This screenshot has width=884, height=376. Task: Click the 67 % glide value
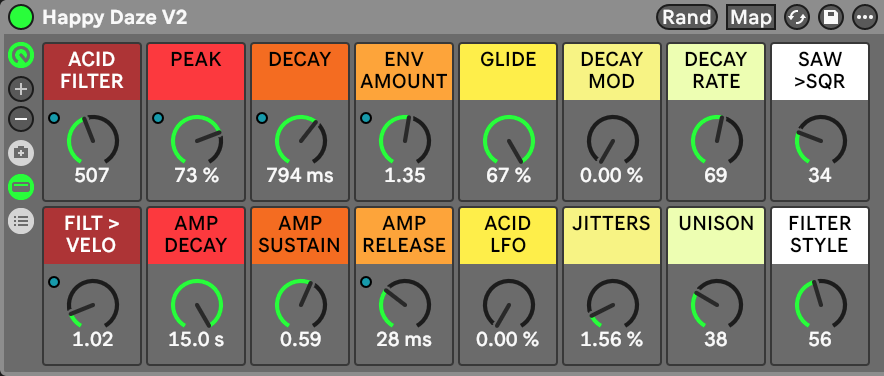tap(508, 176)
